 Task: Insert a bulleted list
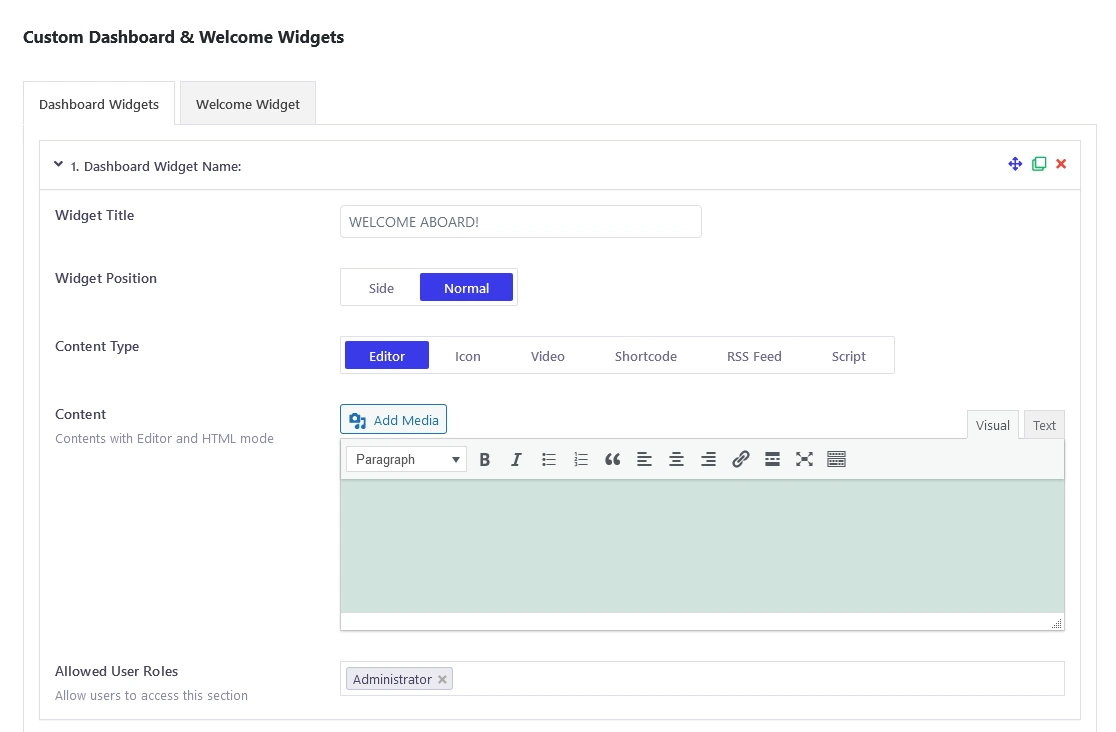click(549, 459)
